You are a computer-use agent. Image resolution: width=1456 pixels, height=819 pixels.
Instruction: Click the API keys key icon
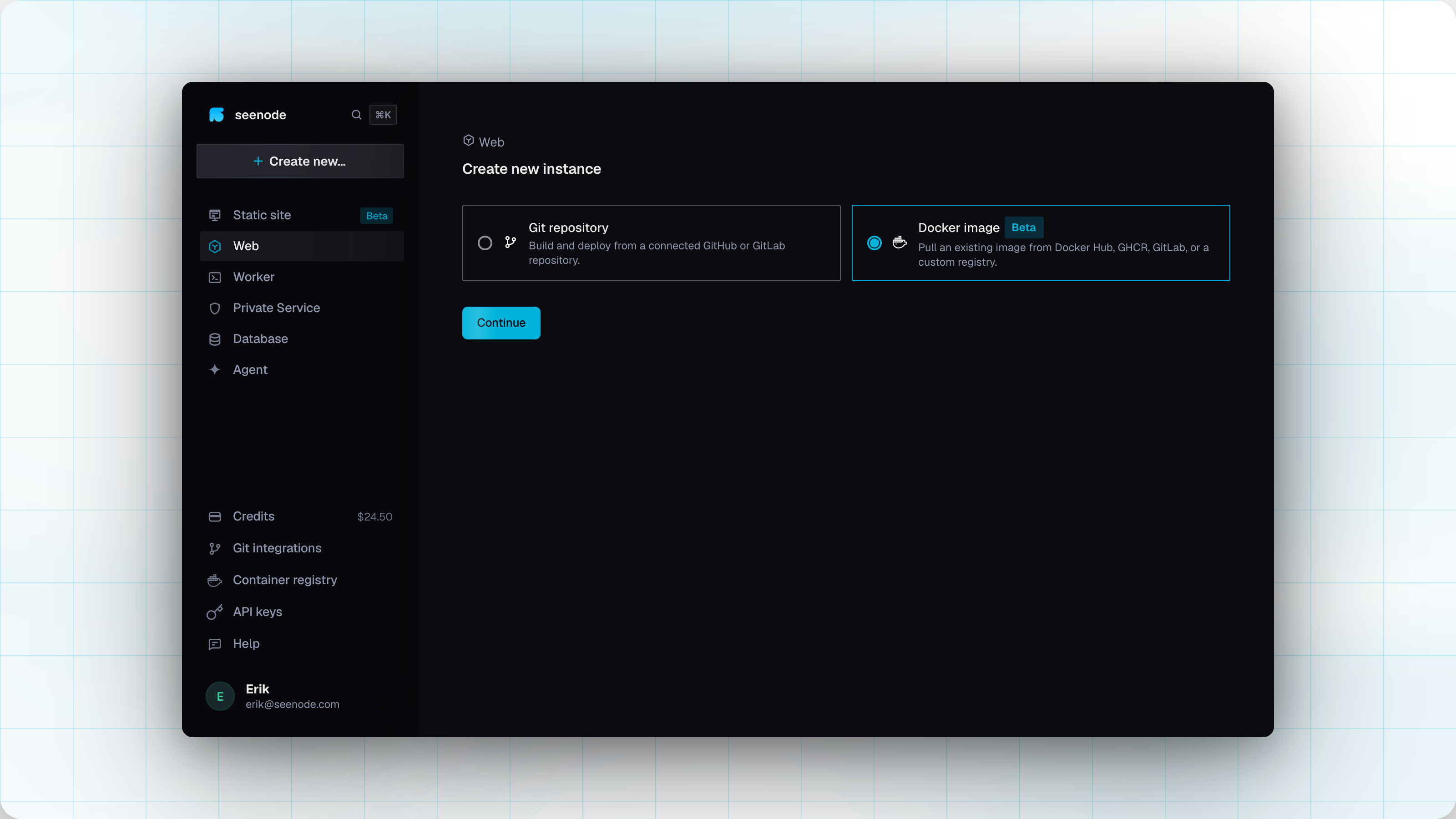pos(215,612)
